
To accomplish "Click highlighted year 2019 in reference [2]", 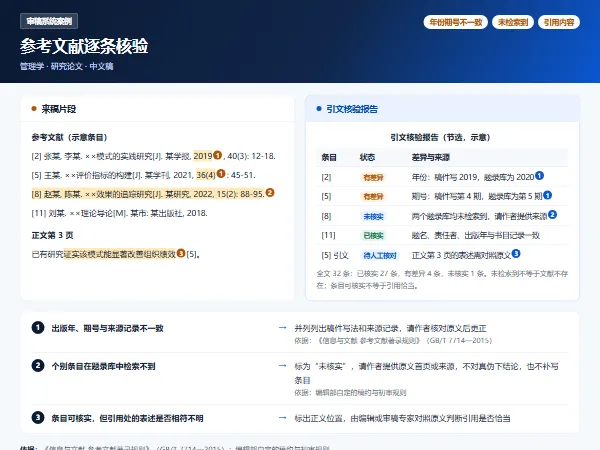I will (203, 156).
